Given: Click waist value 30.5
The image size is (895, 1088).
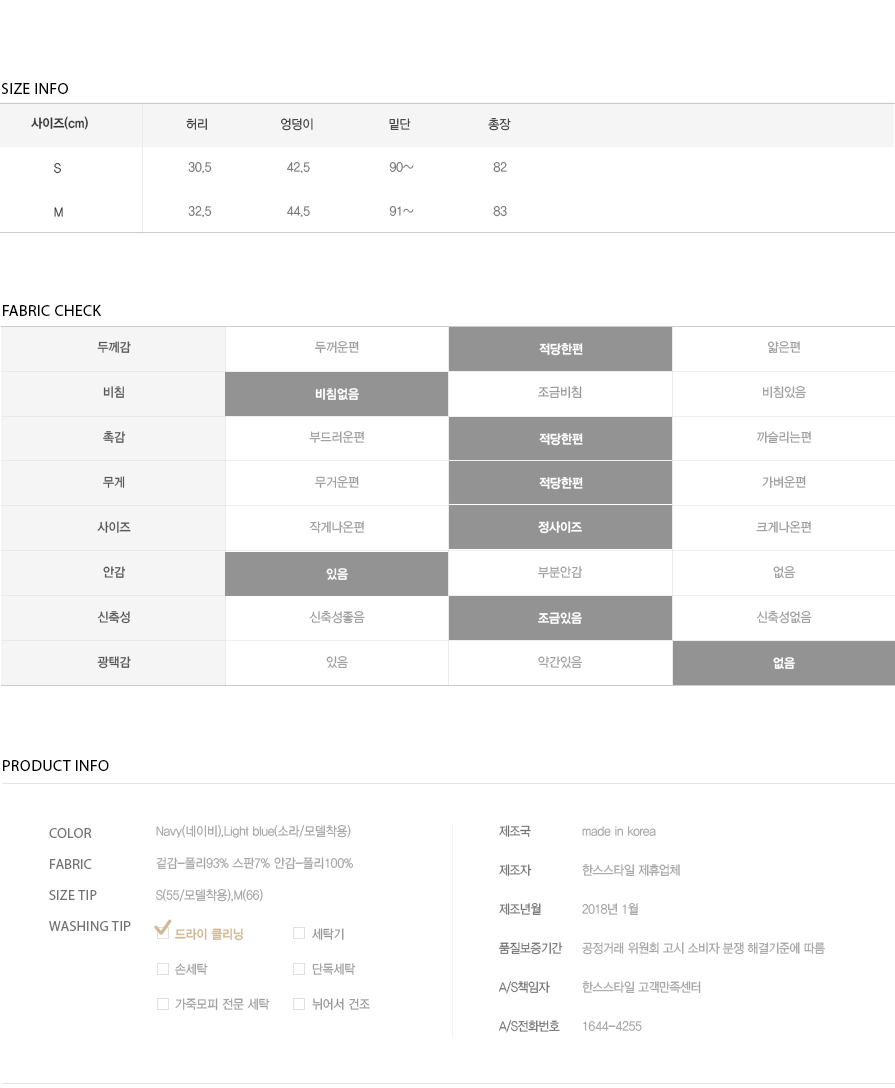Looking at the screenshot, I should point(200,167).
